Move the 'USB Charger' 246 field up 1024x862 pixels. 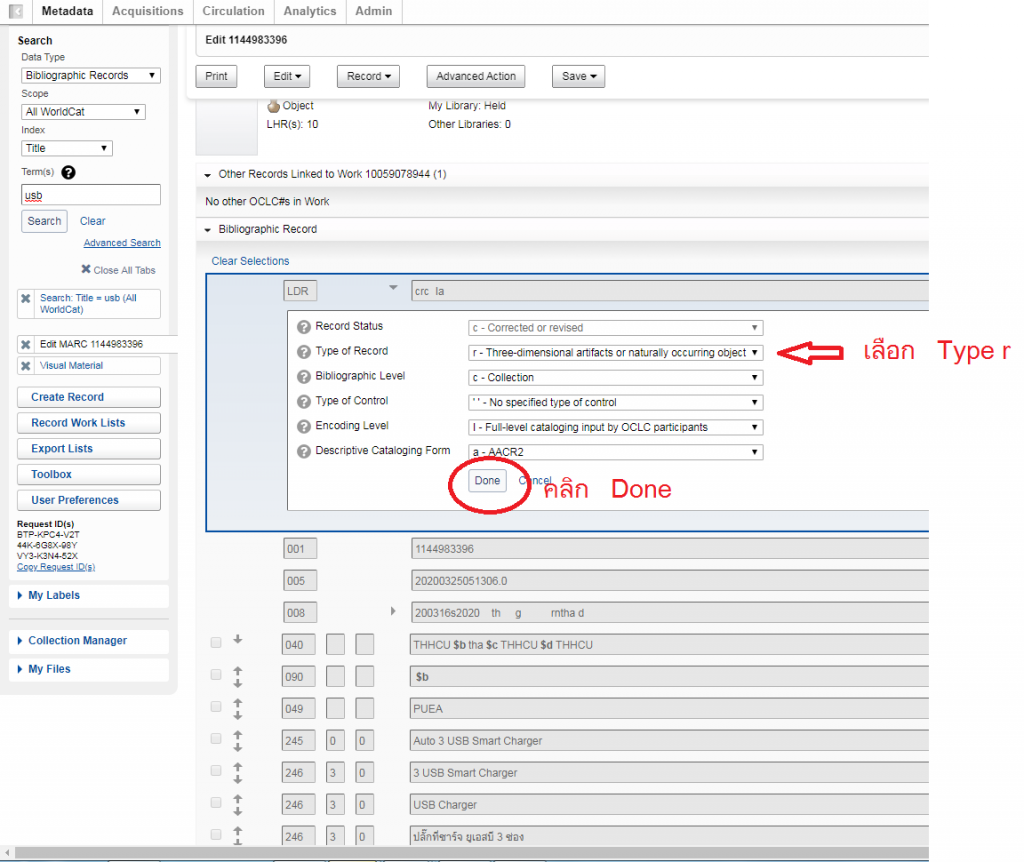click(x=238, y=799)
